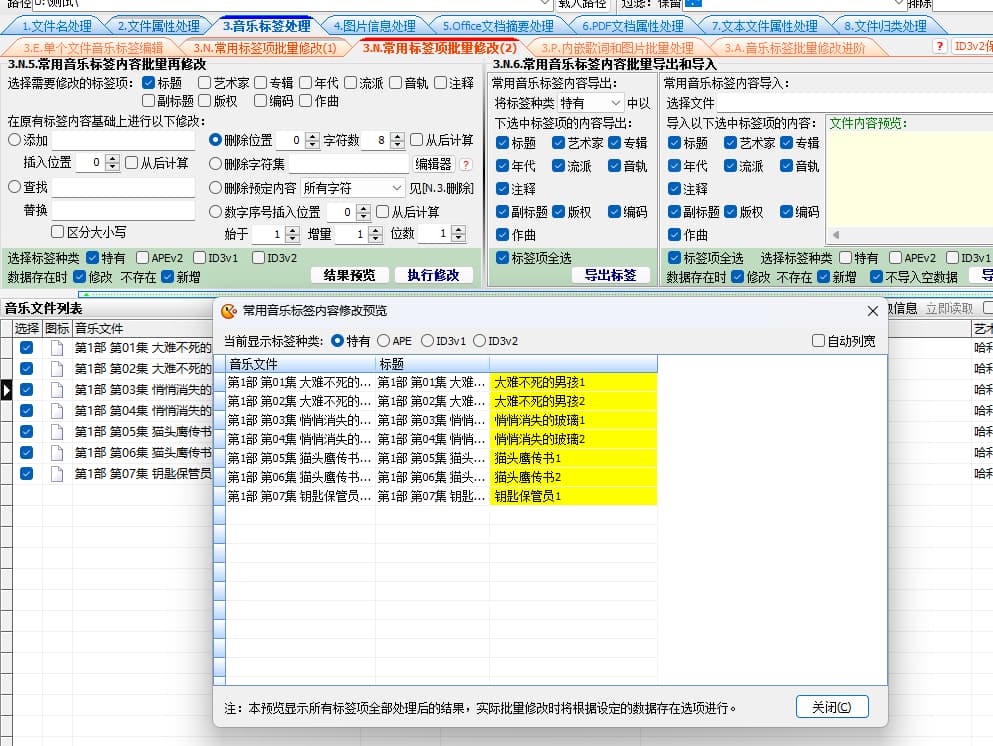Image resolution: width=993 pixels, height=746 pixels.
Task: Select the APE radio in preview dialog
Action: [x=383, y=341]
